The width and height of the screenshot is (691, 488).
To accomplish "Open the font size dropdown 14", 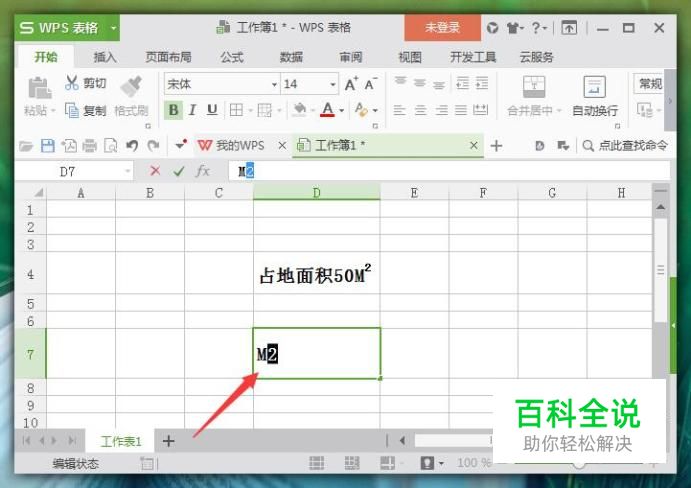I will pos(333,84).
